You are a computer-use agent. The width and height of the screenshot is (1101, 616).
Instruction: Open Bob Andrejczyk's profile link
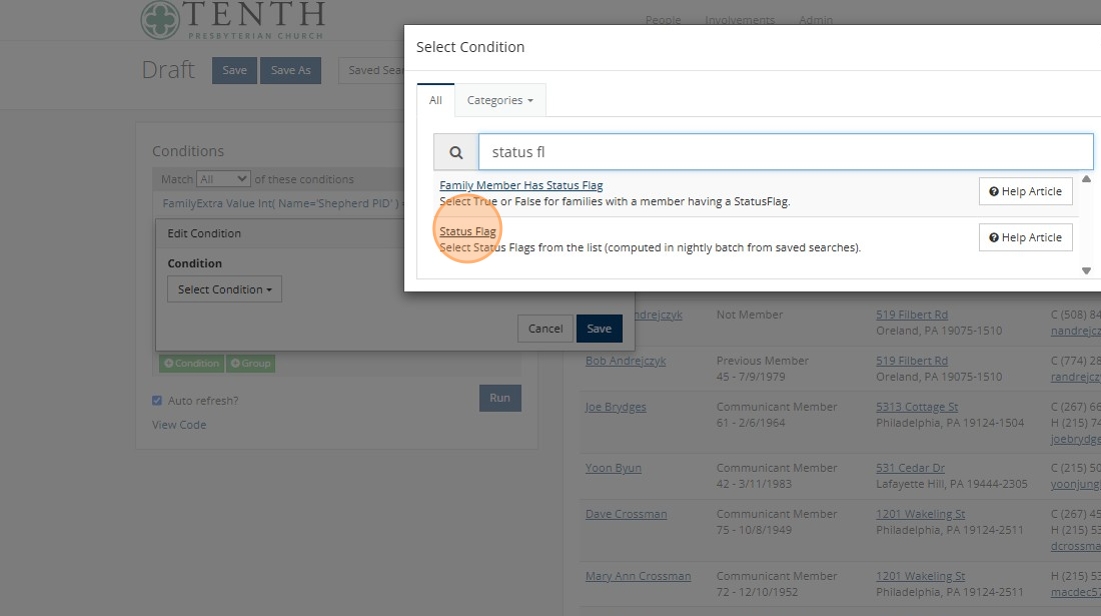(626, 361)
